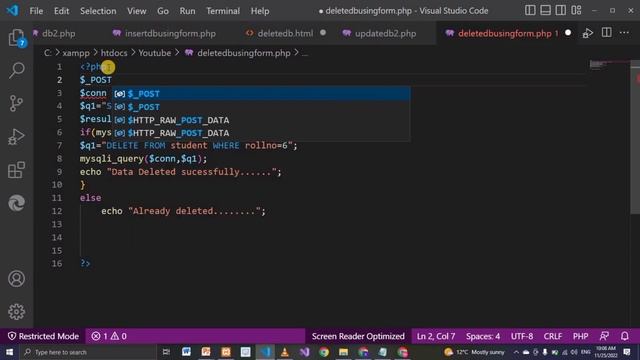640x360 pixels.
Task: Open Word from the taskbar
Action: (186, 352)
